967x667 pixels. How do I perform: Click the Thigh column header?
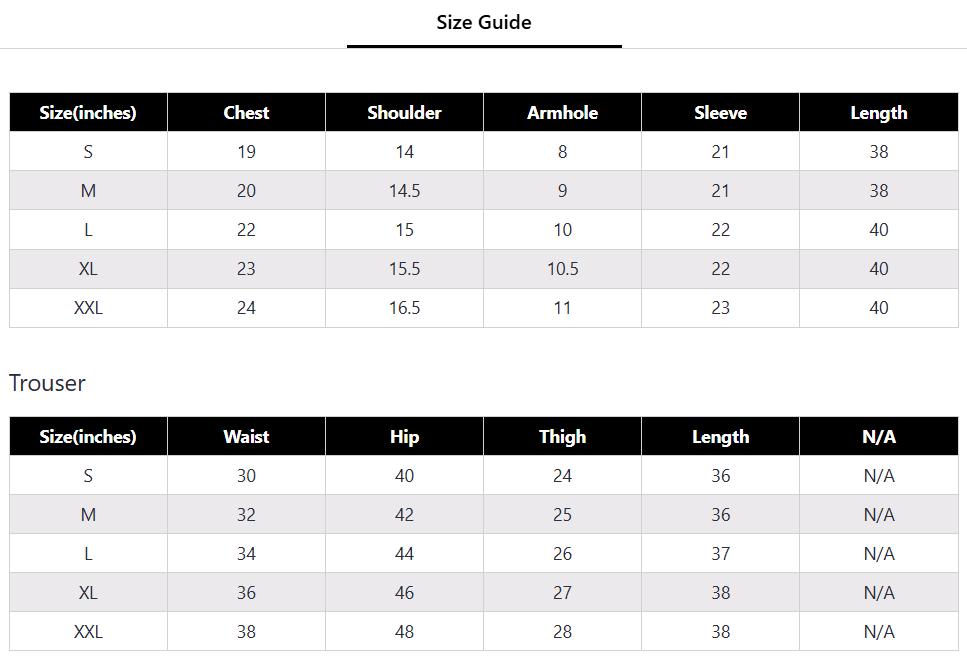(562, 436)
